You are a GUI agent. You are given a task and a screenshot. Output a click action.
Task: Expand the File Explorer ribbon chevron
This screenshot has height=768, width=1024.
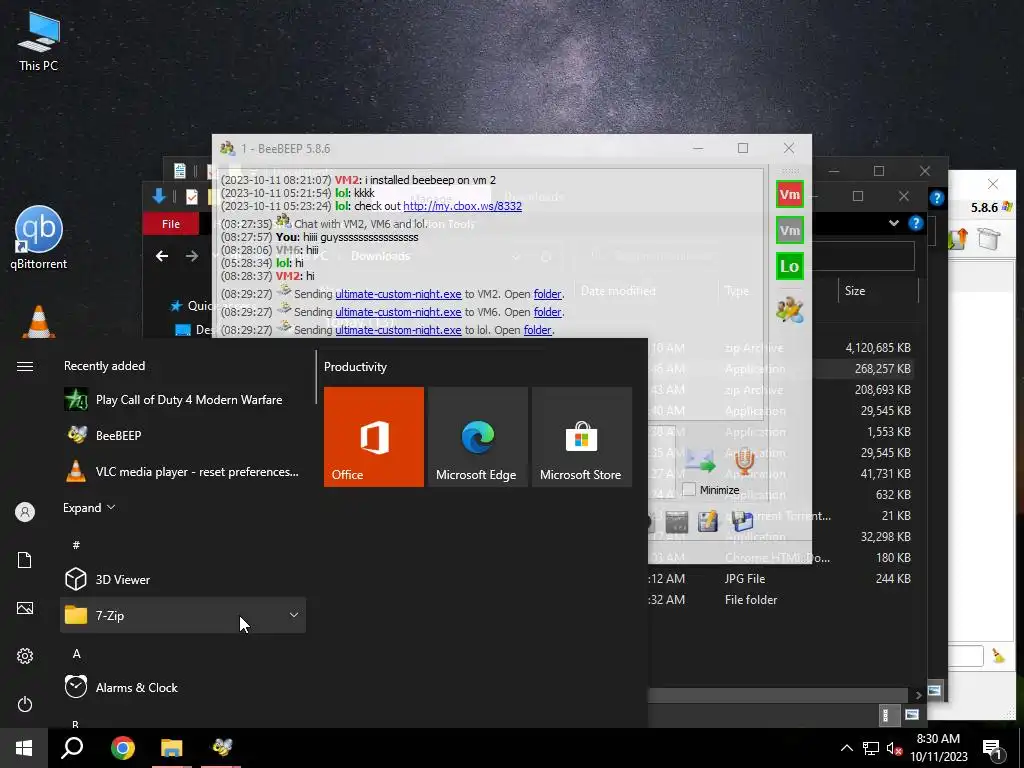[893, 223]
